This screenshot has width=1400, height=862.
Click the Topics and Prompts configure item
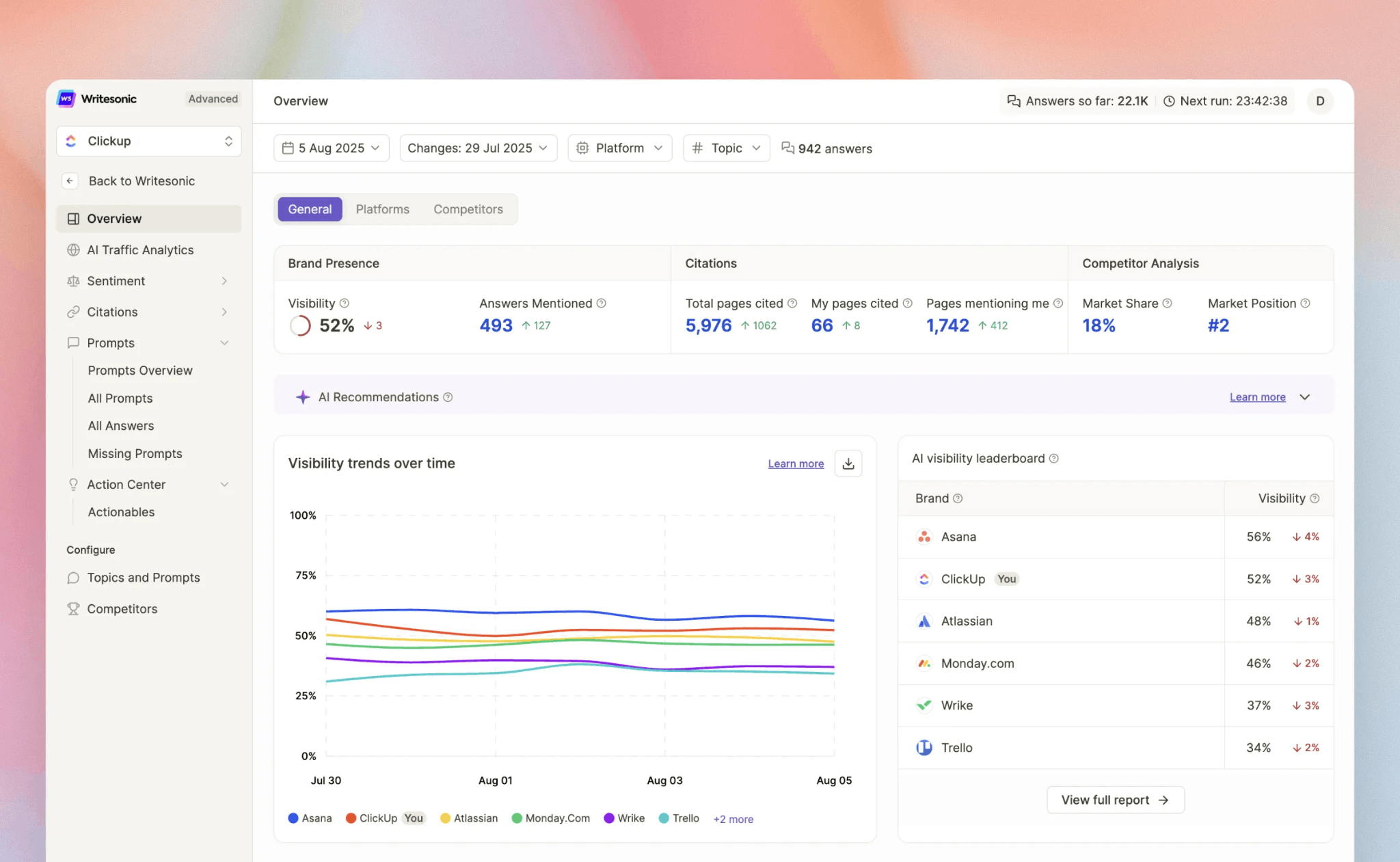pyautogui.click(x=144, y=577)
